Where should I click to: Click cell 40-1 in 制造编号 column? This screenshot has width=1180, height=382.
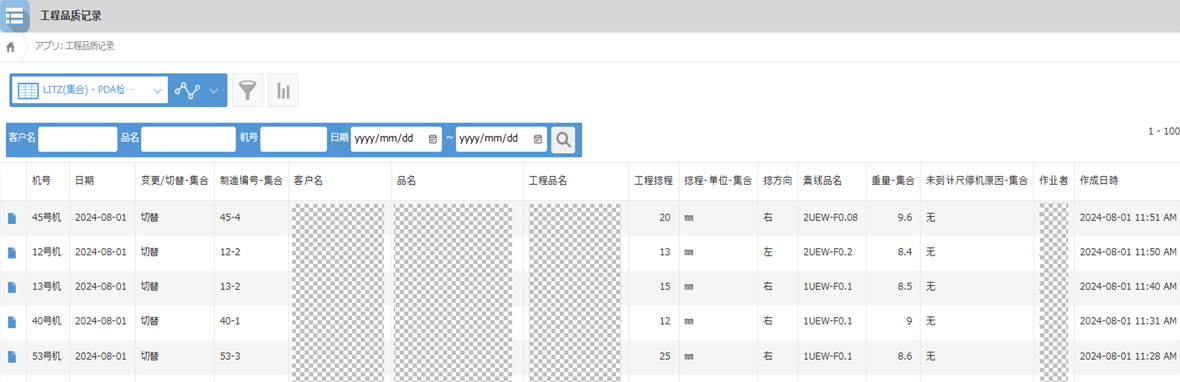coord(230,322)
